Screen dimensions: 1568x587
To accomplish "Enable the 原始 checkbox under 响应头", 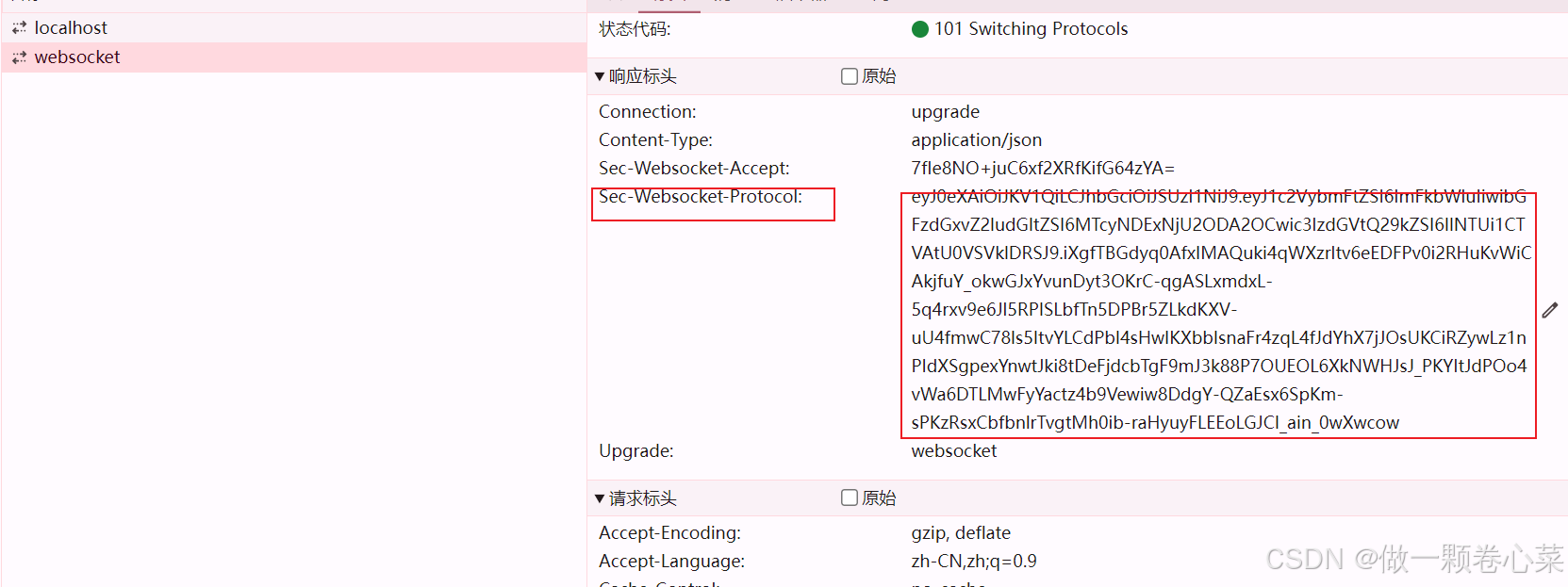I will (849, 76).
